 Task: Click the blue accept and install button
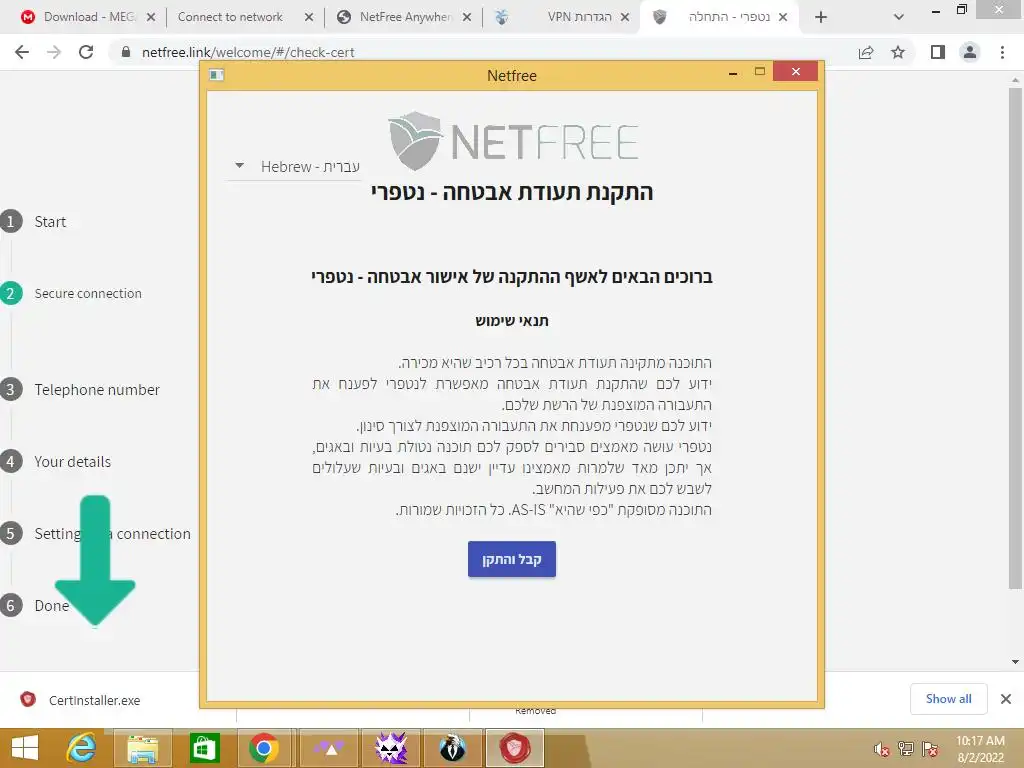[x=511, y=559]
